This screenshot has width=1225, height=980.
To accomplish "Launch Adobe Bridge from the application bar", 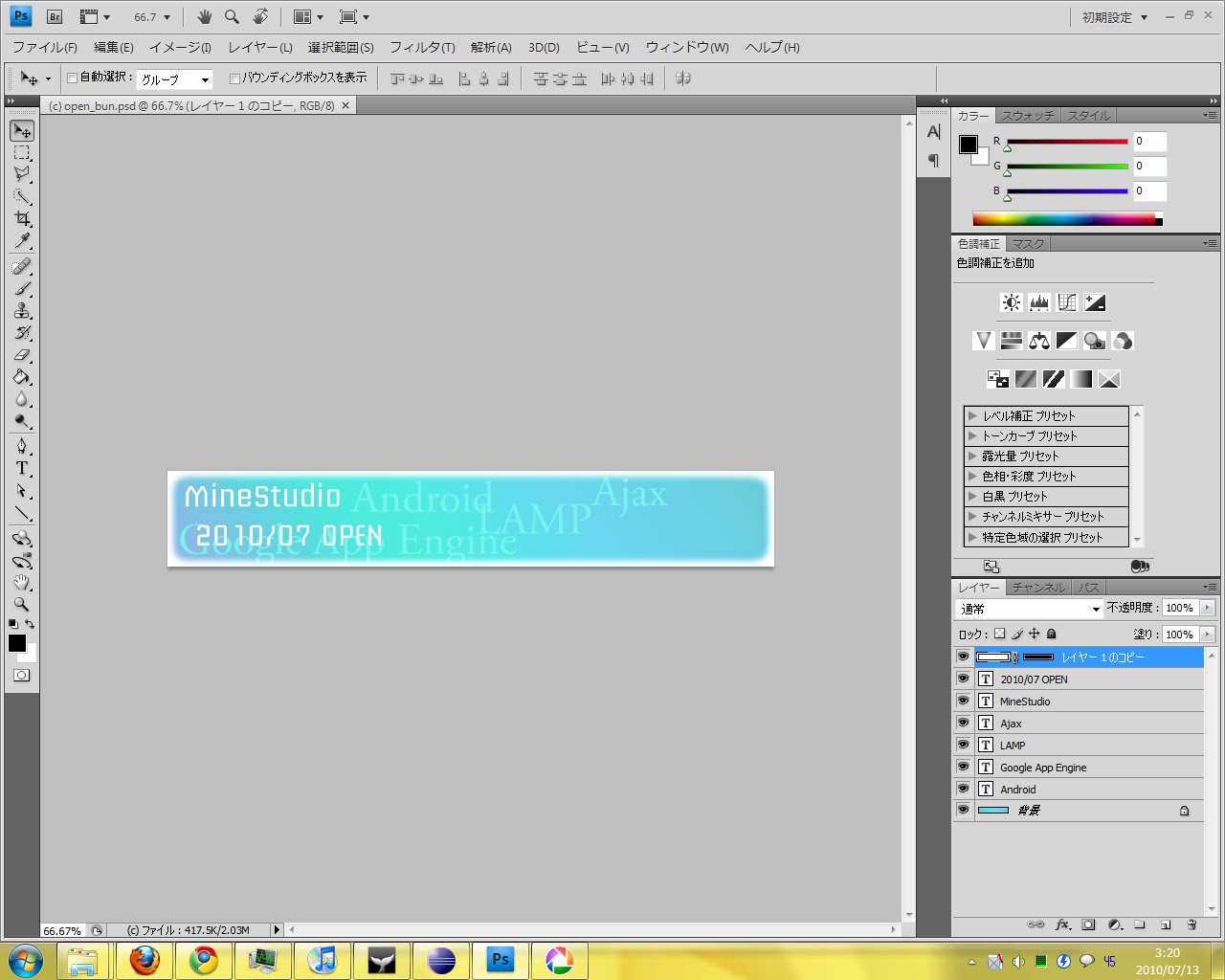I will (x=55, y=17).
